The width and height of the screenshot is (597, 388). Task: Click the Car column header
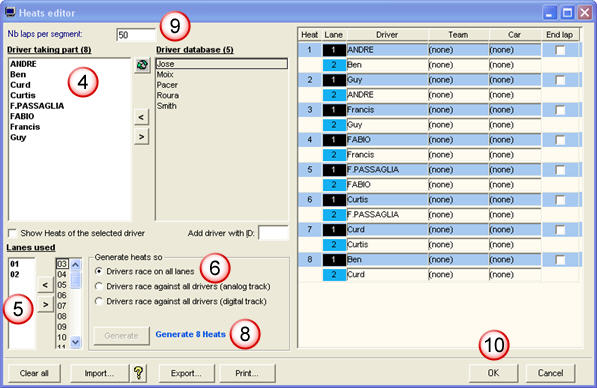pyautogui.click(x=515, y=35)
